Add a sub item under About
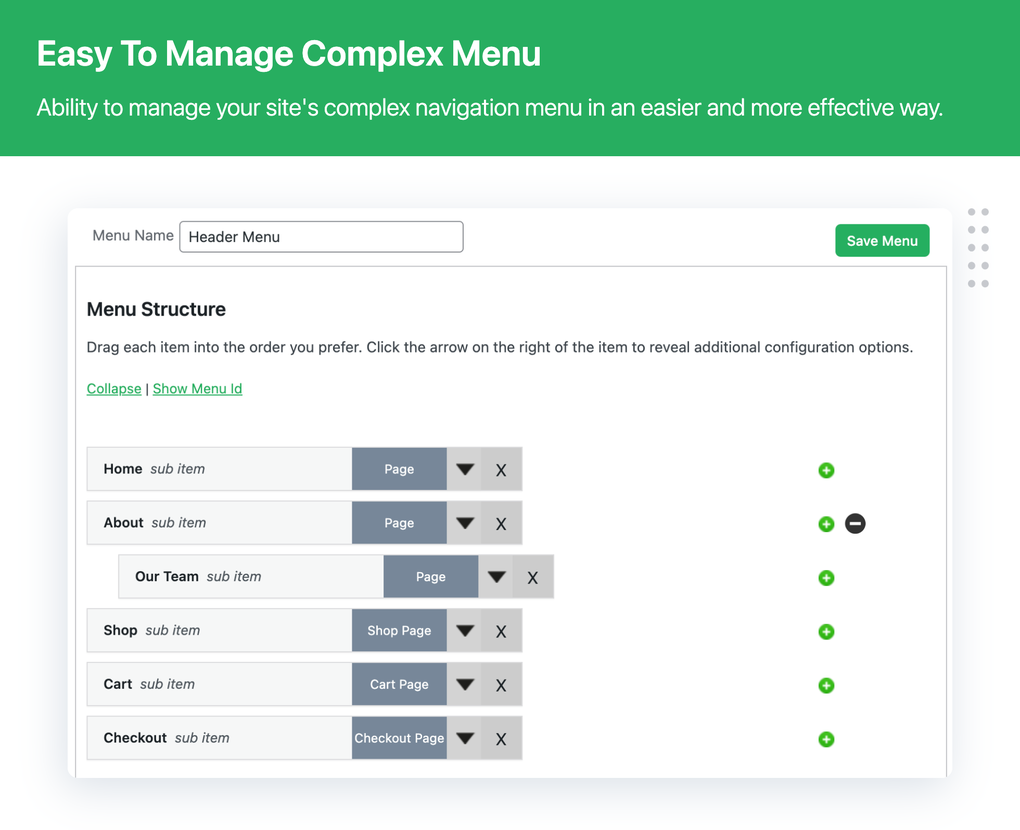 pos(825,524)
